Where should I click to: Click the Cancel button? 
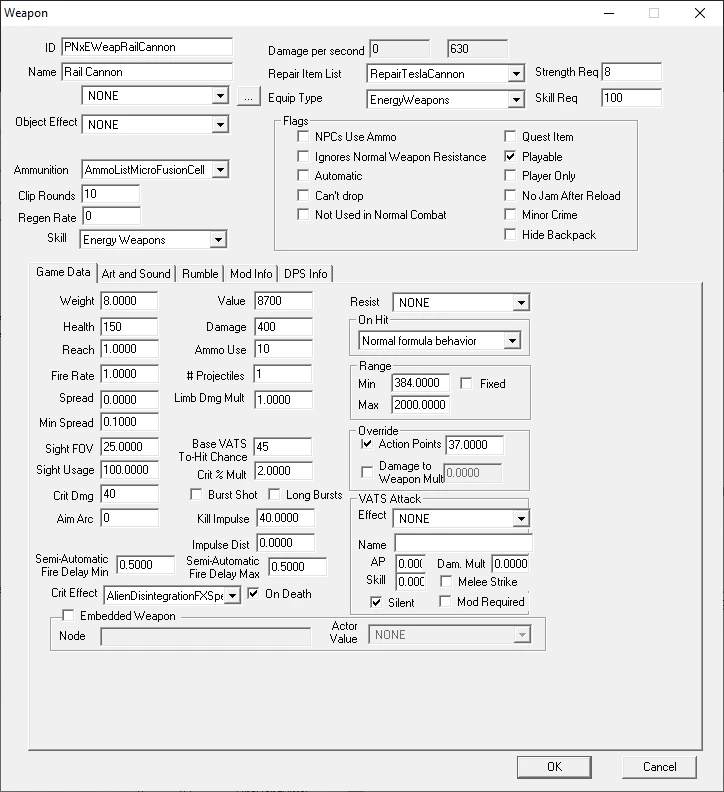pos(659,767)
